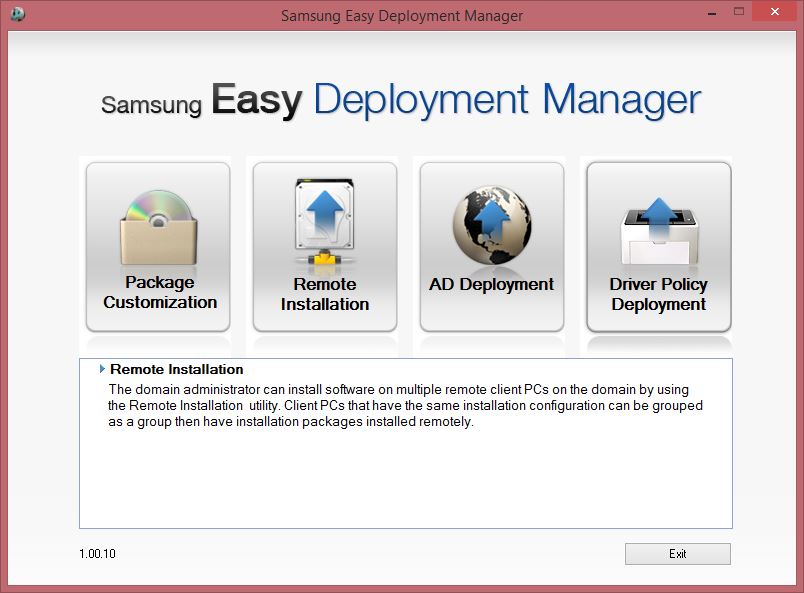Screen dimensions: 804x593
Task: Select the Samsung Easy Deployment Manager title bar
Action: pyautogui.click(x=400, y=15)
